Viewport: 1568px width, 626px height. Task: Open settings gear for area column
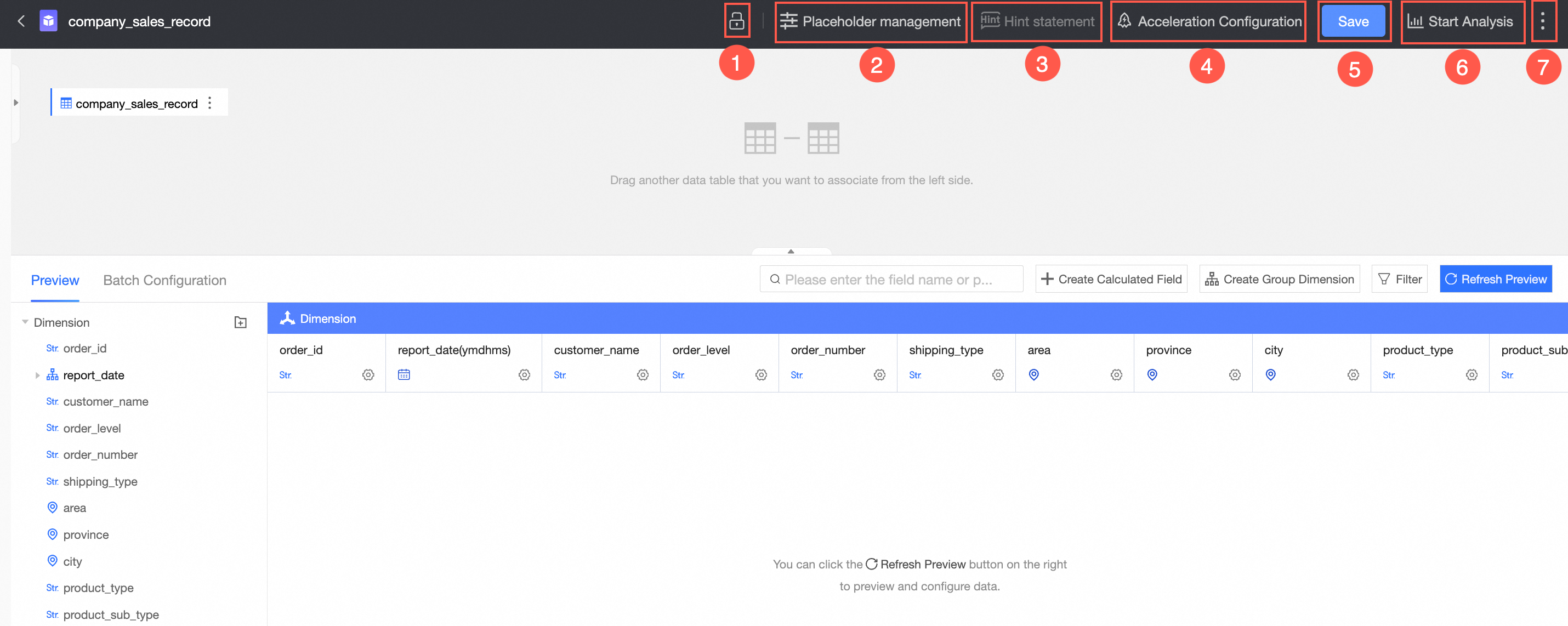[x=1116, y=375]
